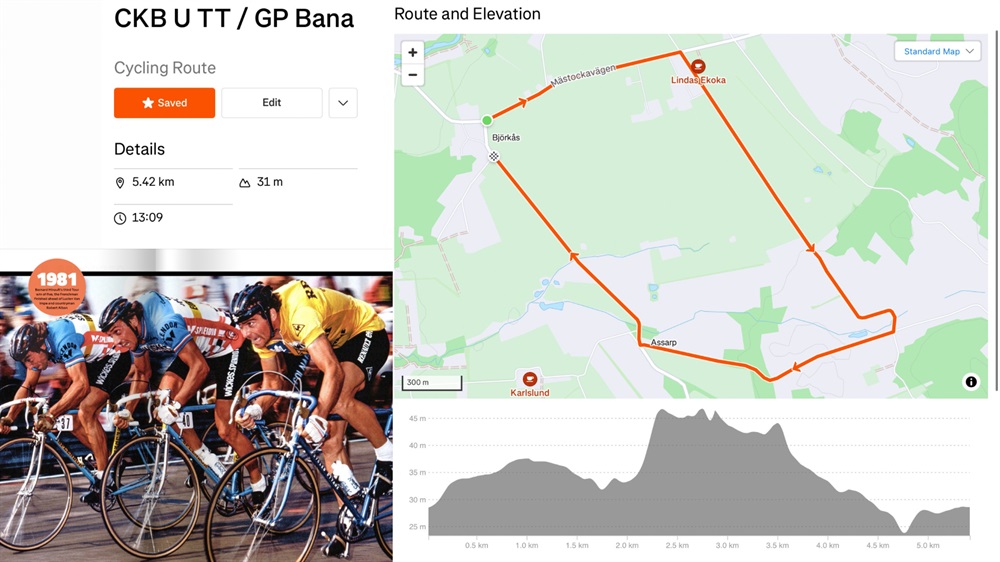Image resolution: width=1000 pixels, height=562 pixels.
Task: Click the Karlslund cafe marker
Action: point(529,379)
